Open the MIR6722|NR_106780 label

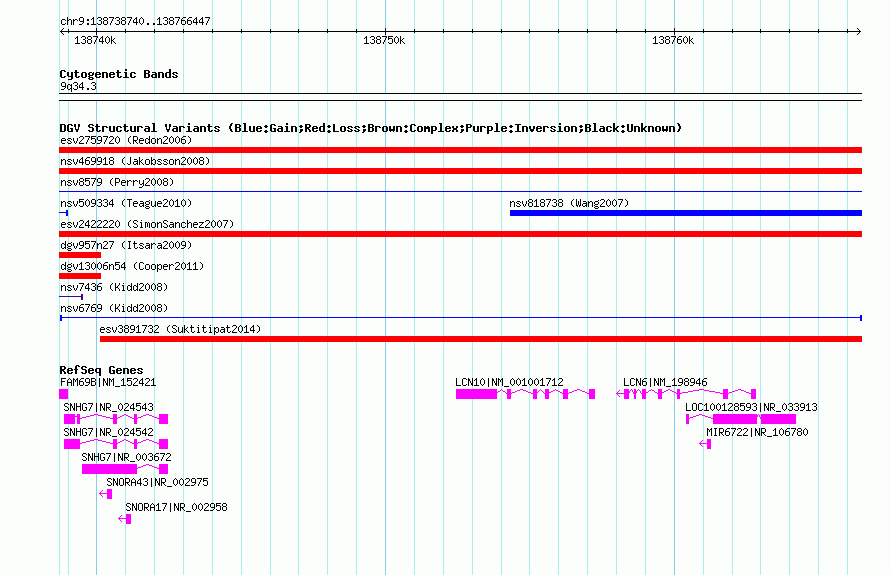click(x=757, y=433)
